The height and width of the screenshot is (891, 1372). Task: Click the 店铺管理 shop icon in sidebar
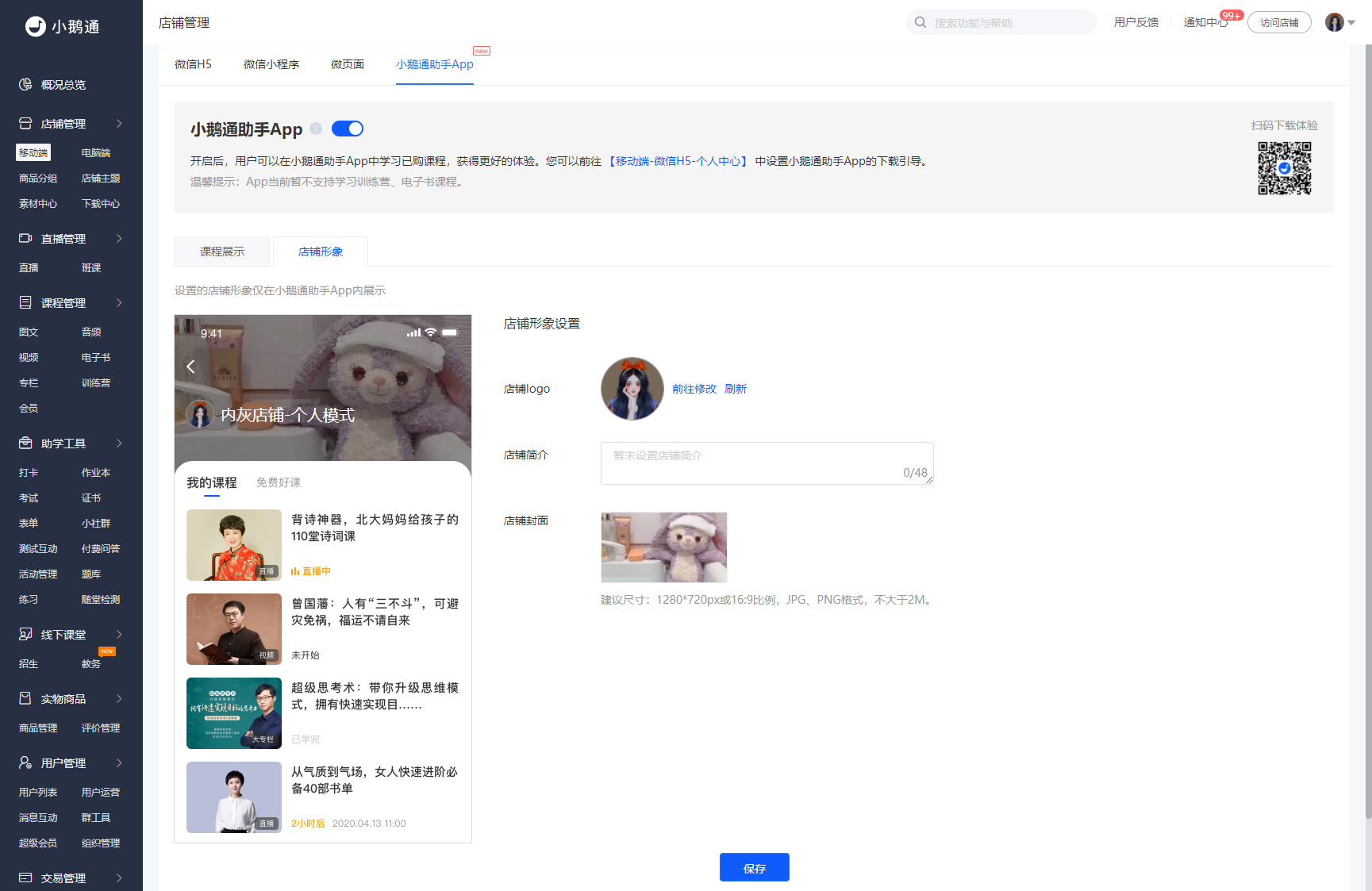tap(25, 123)
